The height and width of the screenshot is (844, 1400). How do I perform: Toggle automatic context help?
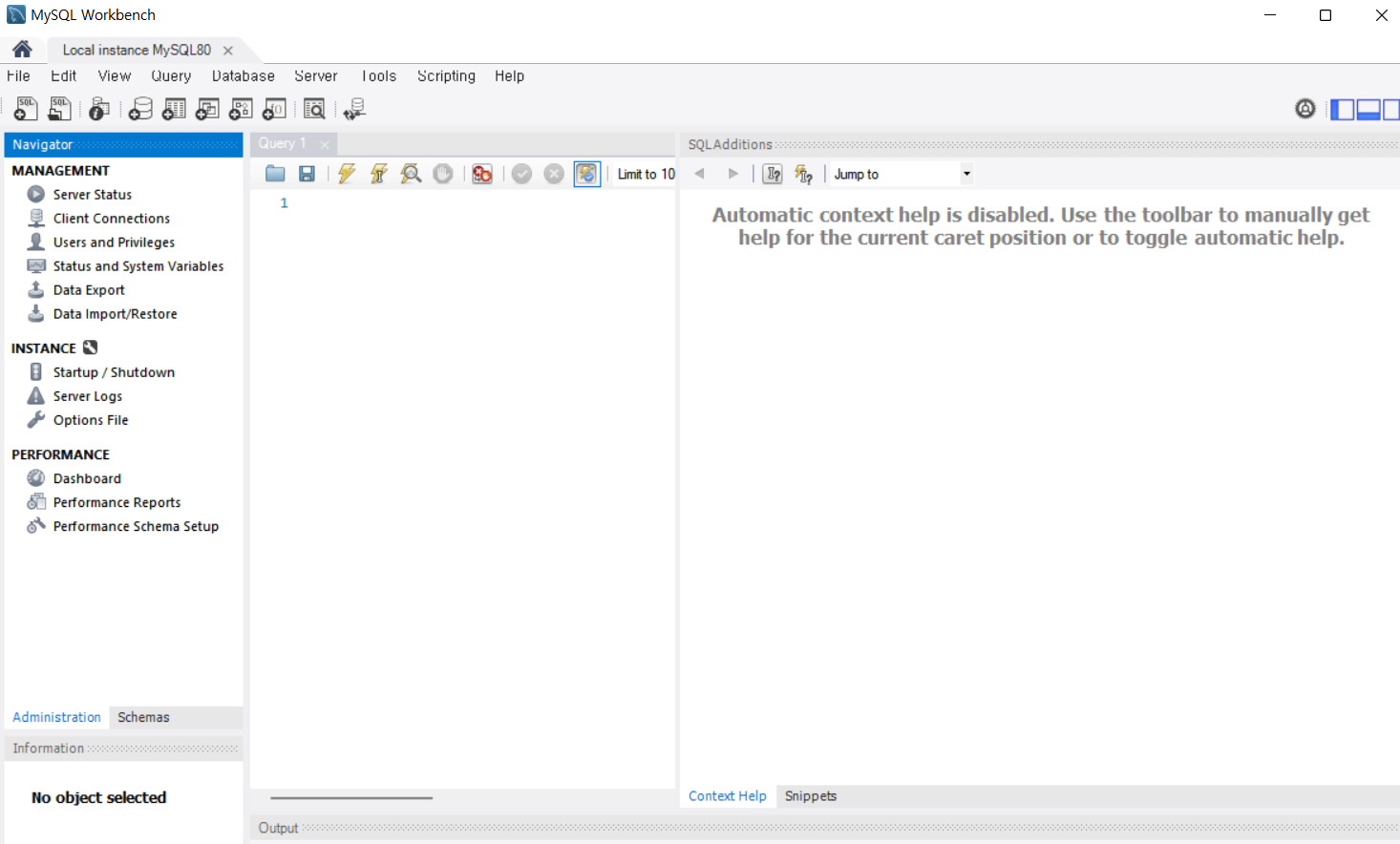coord(804,174)
